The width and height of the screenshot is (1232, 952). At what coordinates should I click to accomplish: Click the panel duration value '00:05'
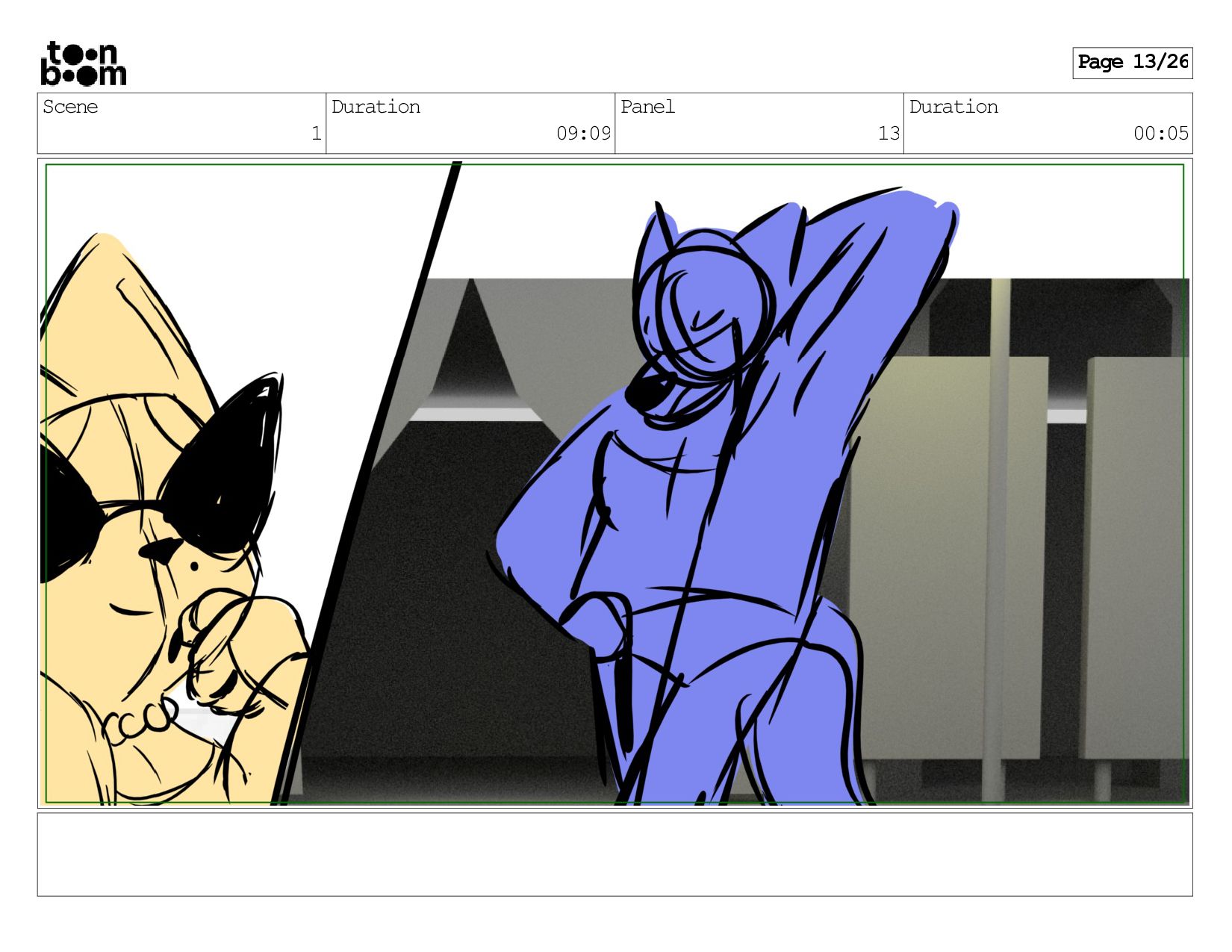click(1160, 134)
